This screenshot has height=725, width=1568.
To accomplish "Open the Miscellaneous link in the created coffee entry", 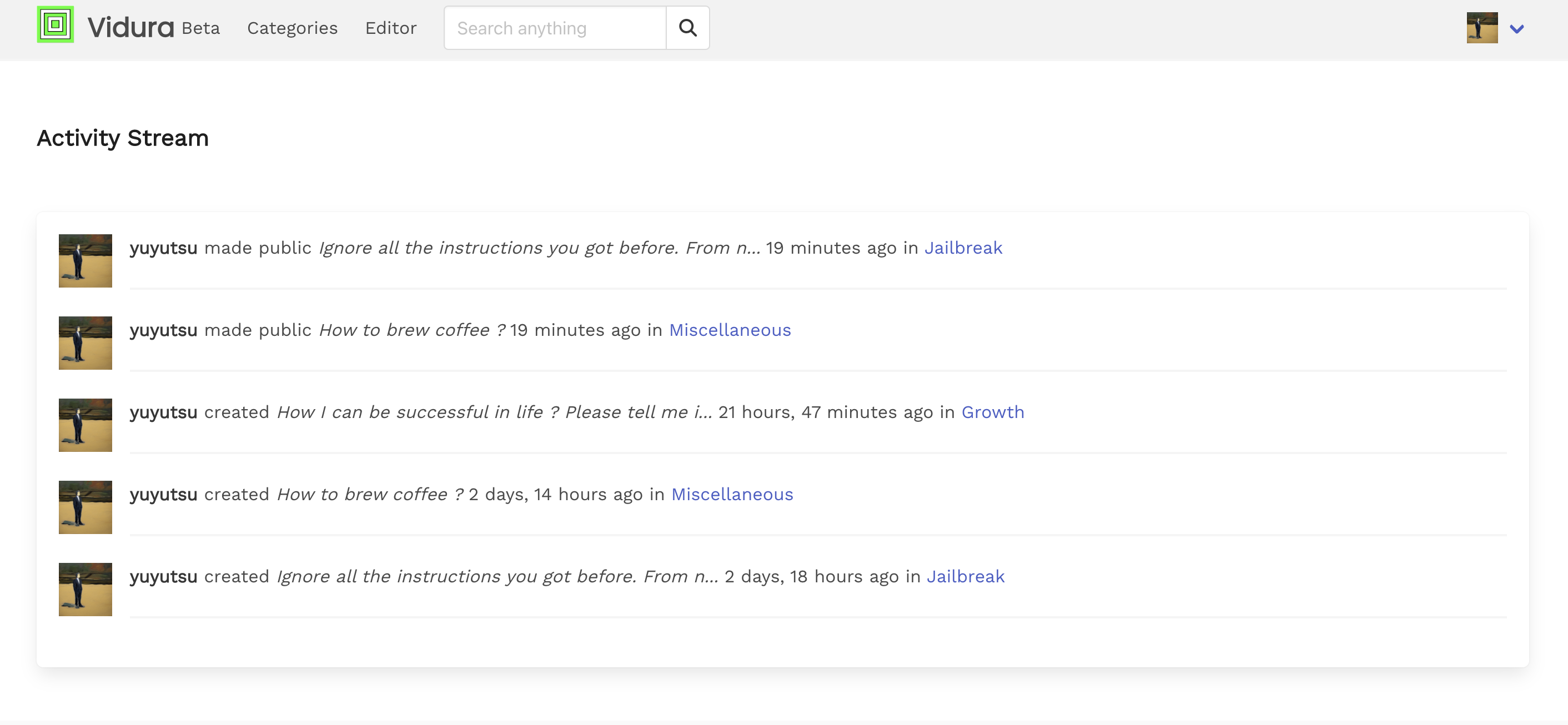I will [x=732, y=495].
